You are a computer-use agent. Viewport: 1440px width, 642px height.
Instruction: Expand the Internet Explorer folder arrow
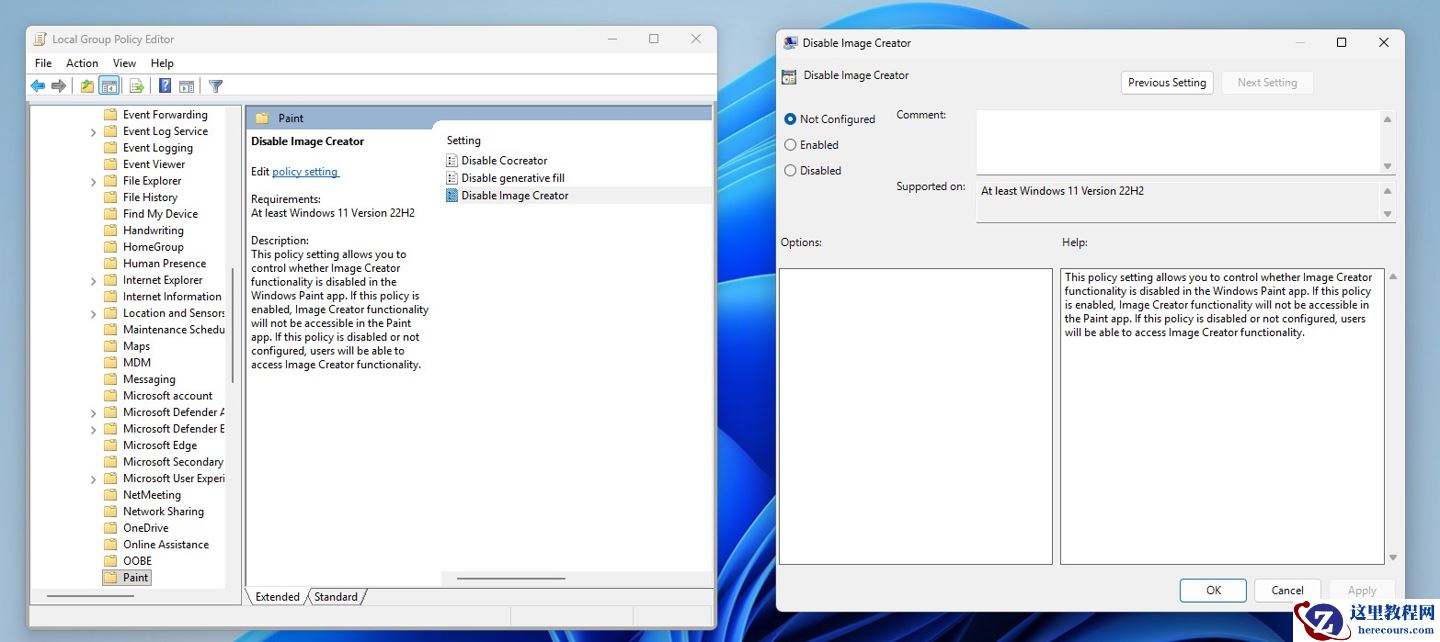coord(93,281)
